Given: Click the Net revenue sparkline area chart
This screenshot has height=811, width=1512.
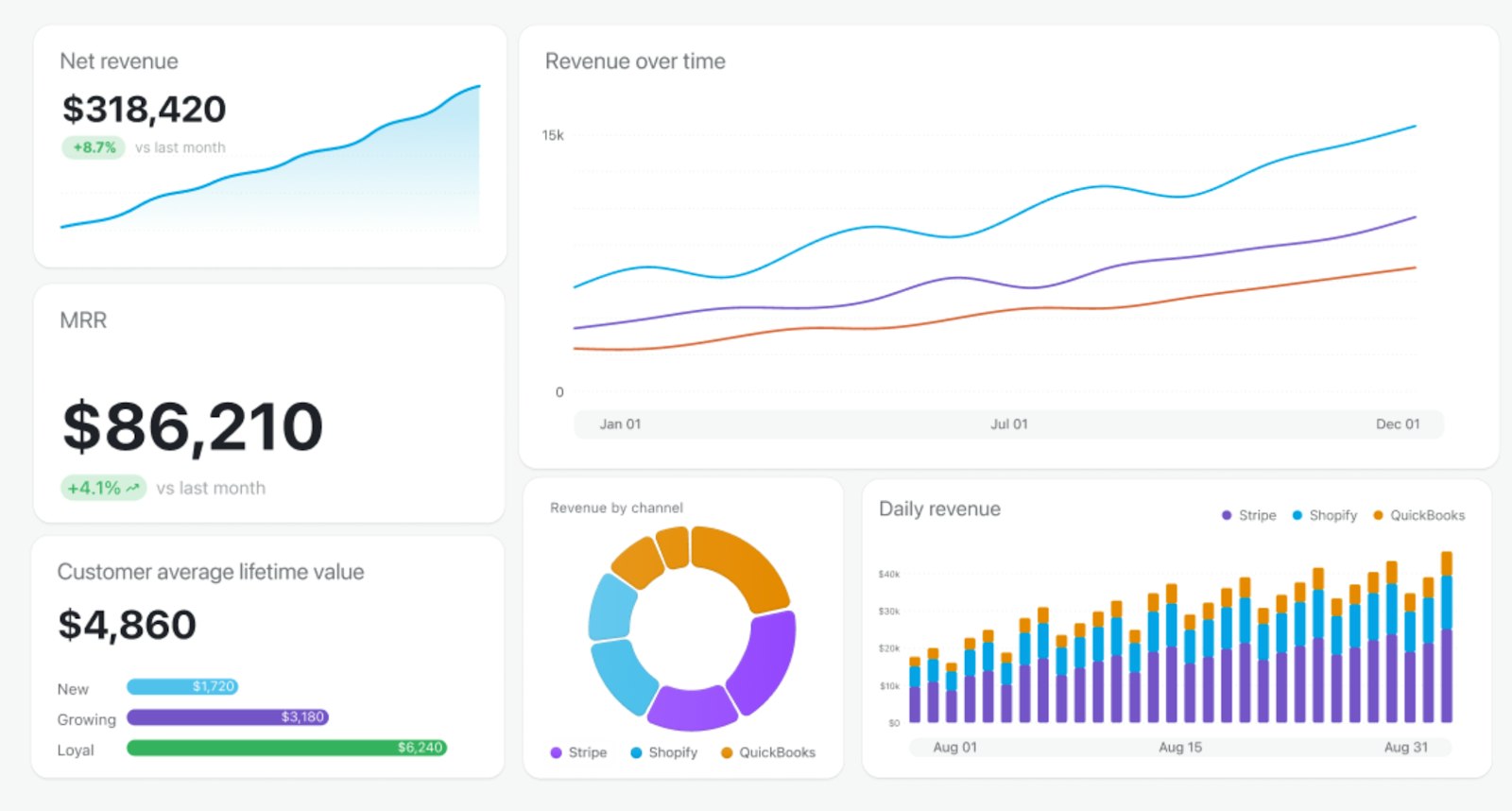Looking at the screenshot, I should (x=270, y=158).
